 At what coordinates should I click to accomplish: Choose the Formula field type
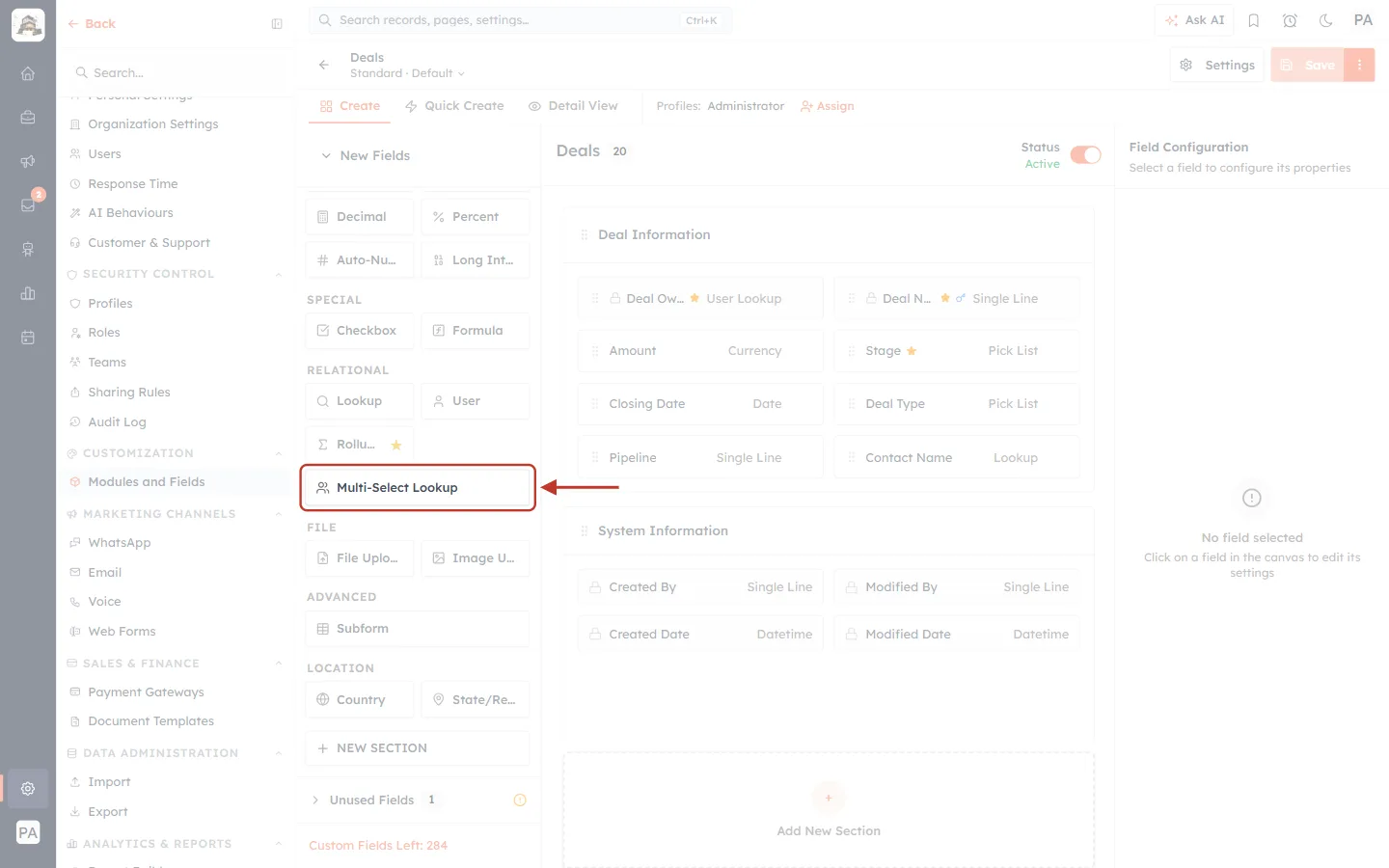pyautogui.click(x=476, y=331)
